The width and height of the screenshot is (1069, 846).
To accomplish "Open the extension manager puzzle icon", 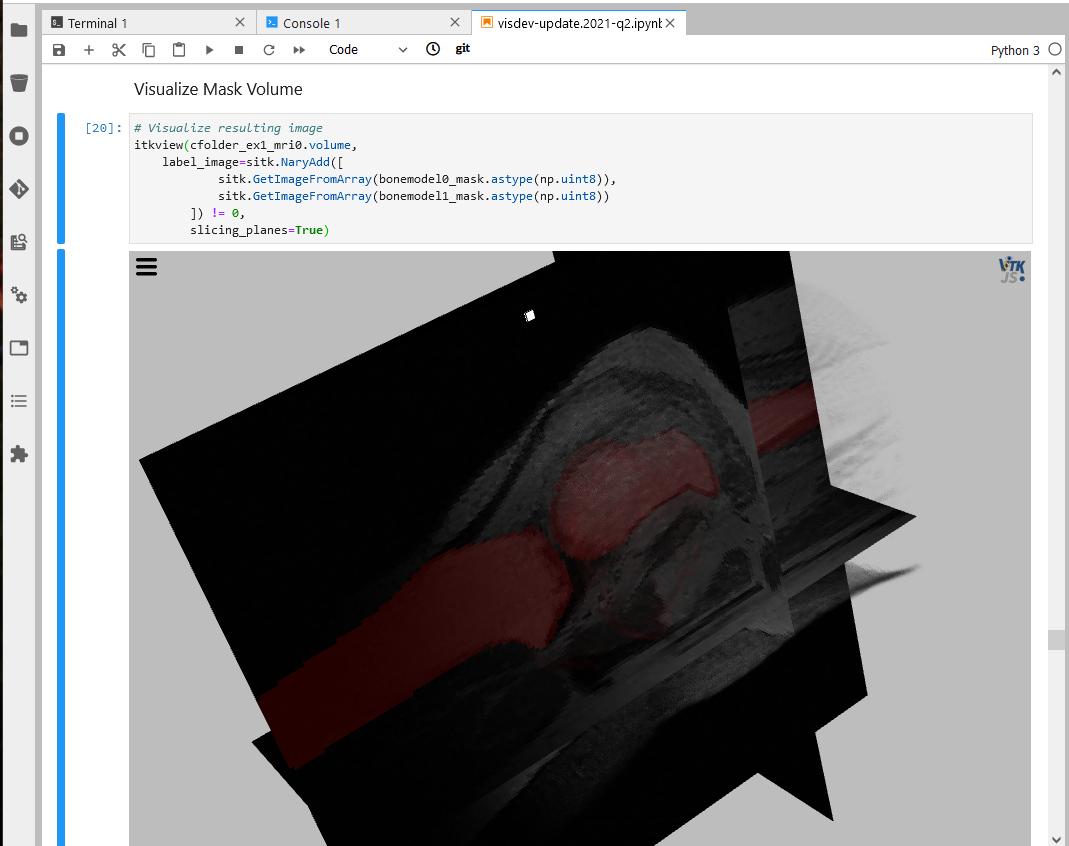I will 18,455.
